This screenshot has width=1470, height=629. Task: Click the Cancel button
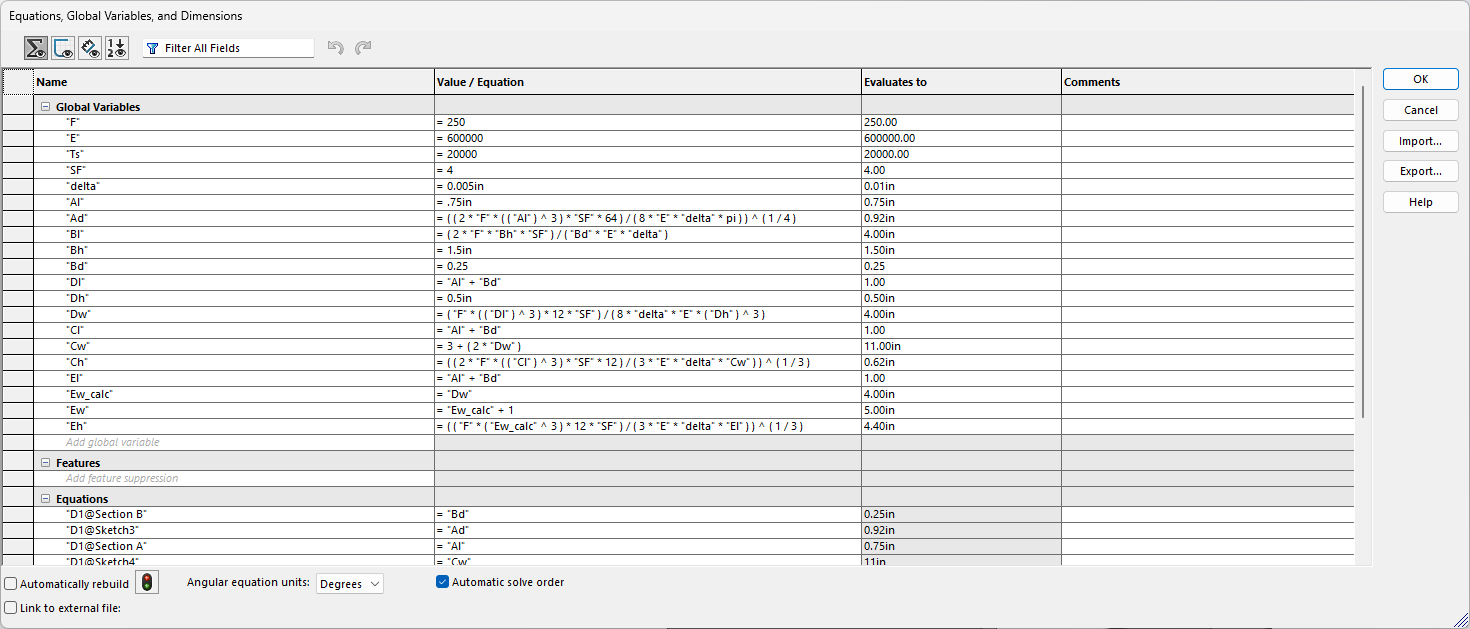[x=1420, y=110]
